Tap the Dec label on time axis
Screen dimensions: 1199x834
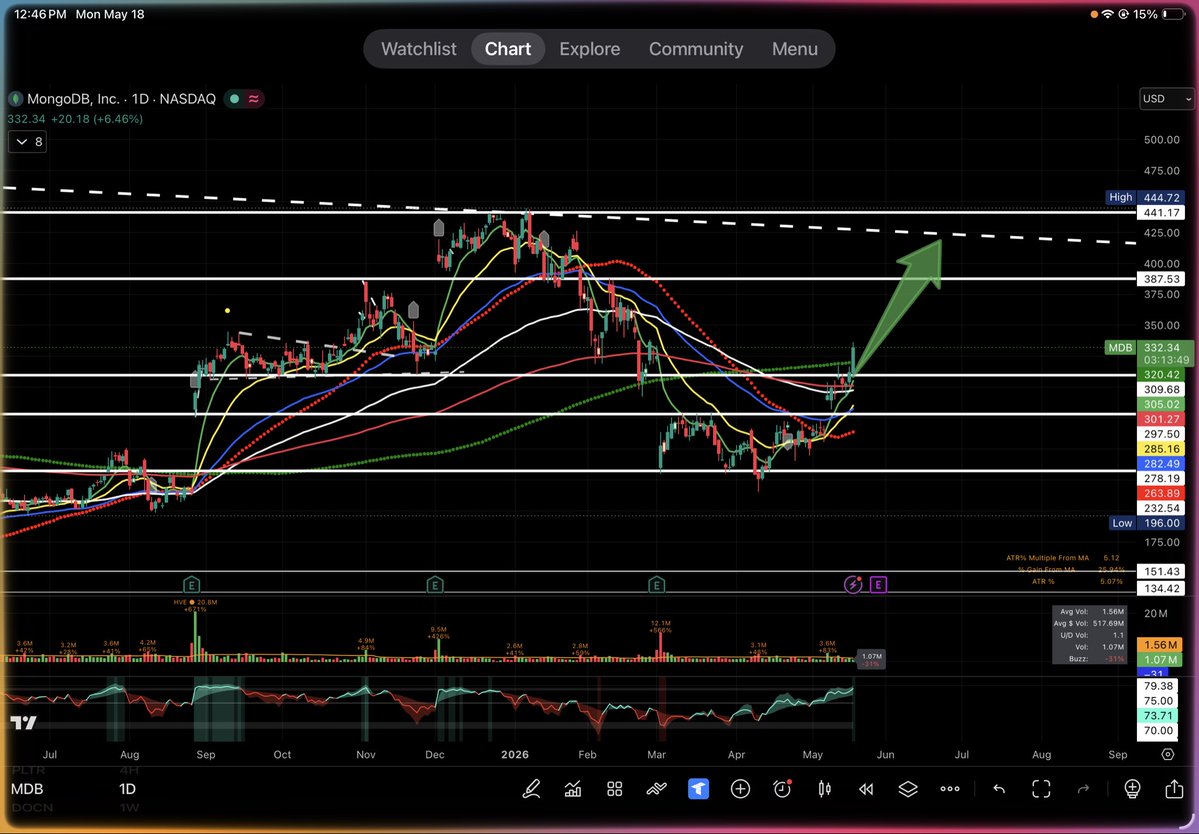(435, 754)
